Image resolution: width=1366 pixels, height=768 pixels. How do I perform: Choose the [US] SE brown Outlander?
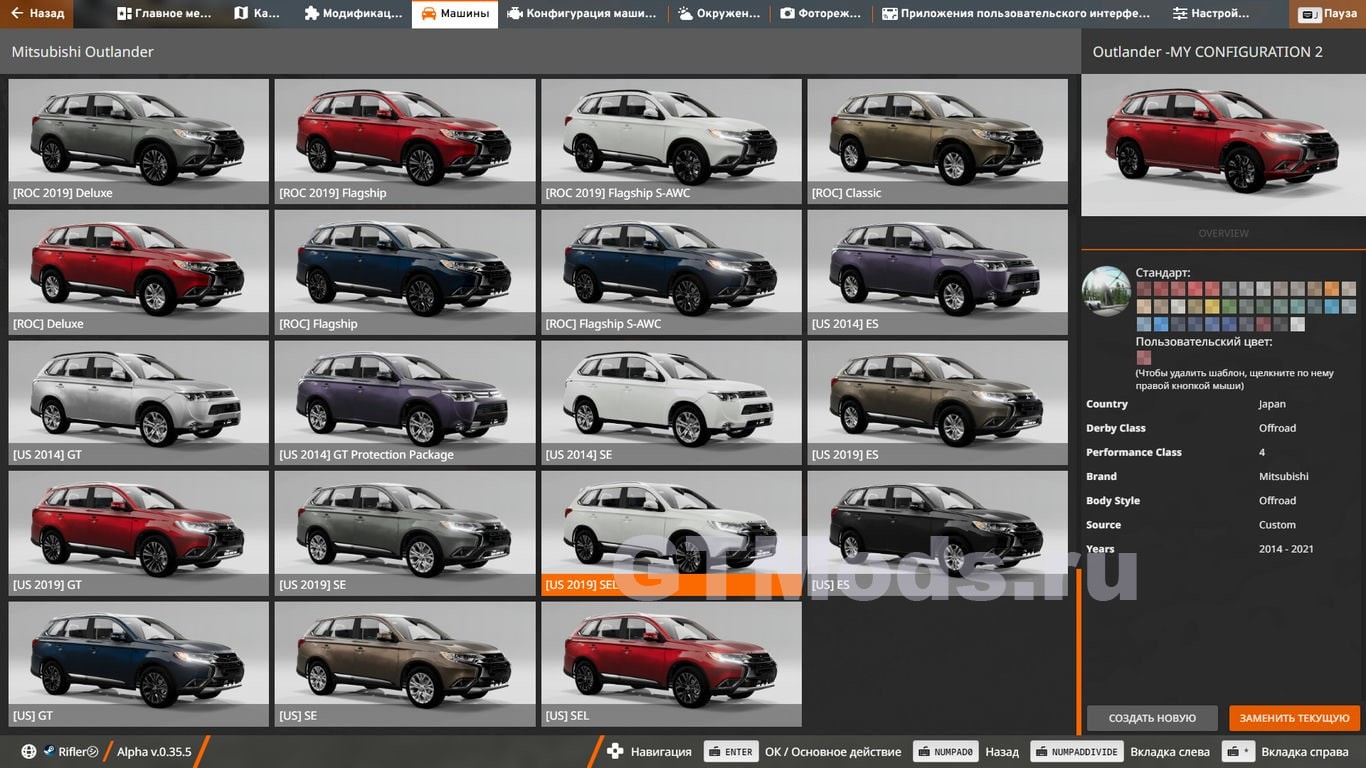[x=405, y=664]
